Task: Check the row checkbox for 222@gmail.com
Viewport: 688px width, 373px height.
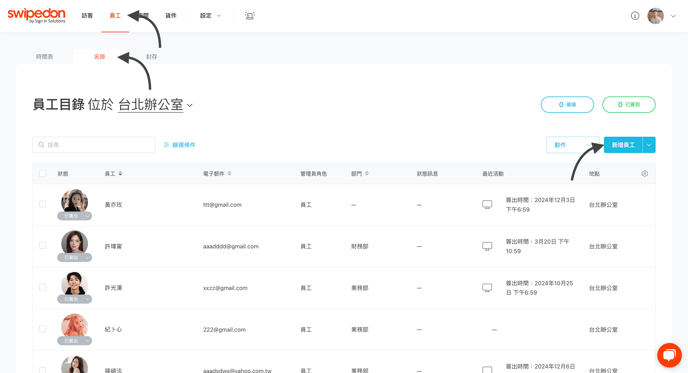Action: pos(43,329)
